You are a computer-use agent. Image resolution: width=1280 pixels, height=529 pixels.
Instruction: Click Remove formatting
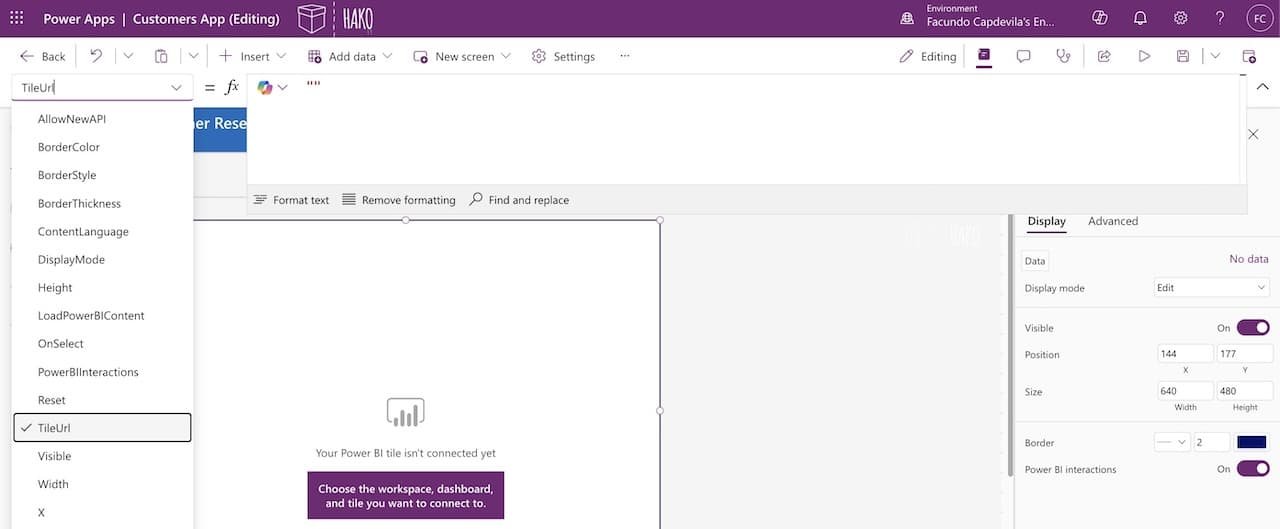(399, 200)
